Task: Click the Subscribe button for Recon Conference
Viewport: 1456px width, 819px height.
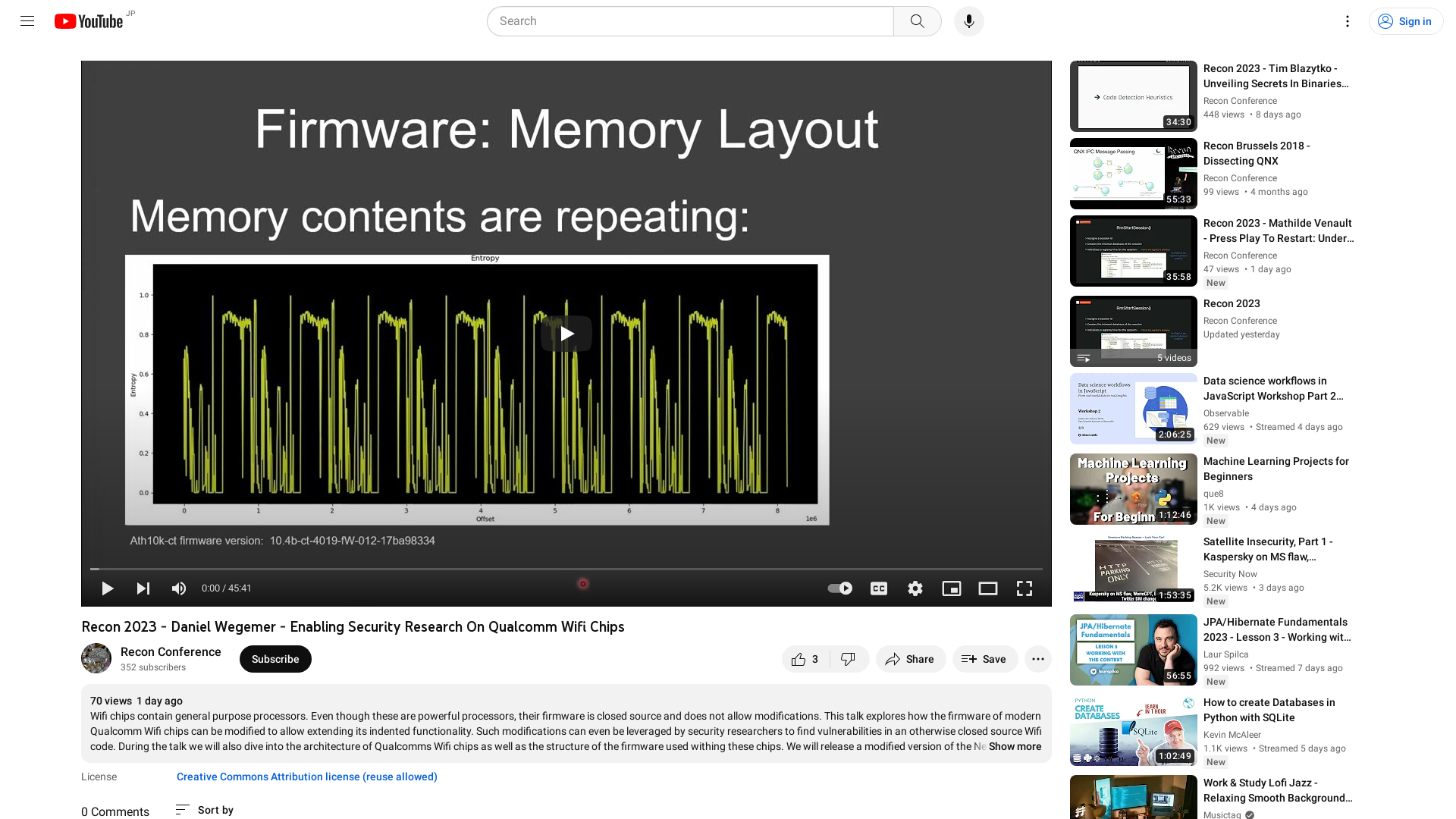Action: tap(275, 659)
